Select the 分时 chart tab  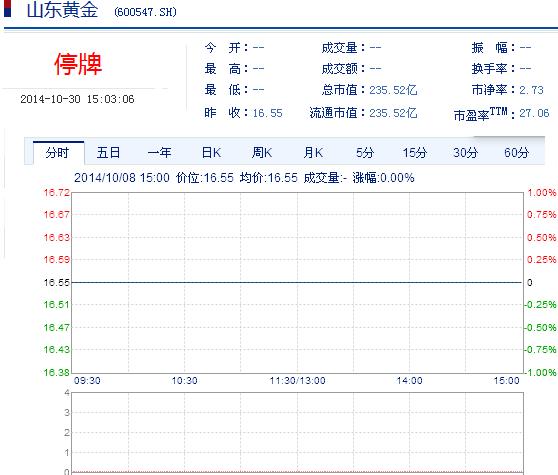[x=58, y=153]
